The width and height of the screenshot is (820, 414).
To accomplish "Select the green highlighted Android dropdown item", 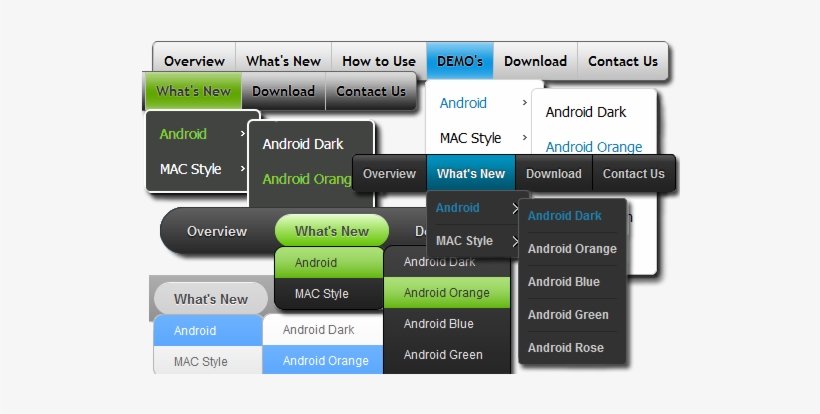I will [x=329, y=262].
